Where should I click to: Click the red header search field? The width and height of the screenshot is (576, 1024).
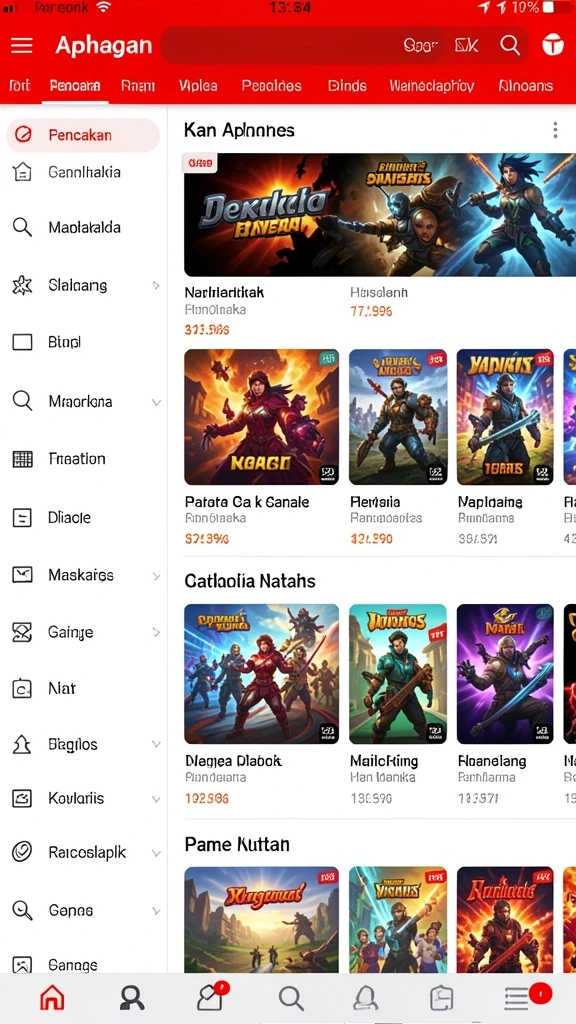click(x=302, y=45)
